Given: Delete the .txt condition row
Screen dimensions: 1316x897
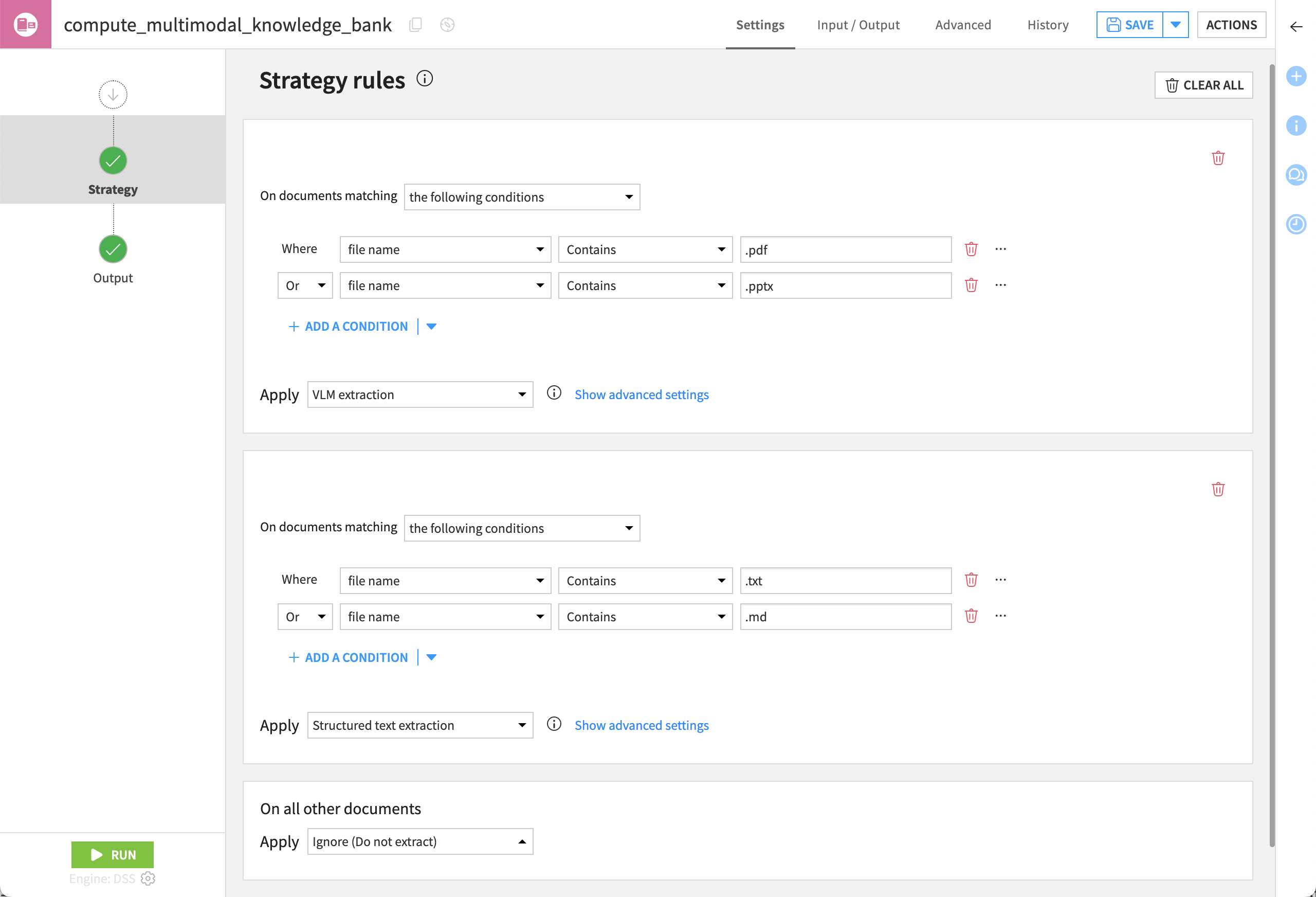Looking at the screenshot, I should [971, 580].
